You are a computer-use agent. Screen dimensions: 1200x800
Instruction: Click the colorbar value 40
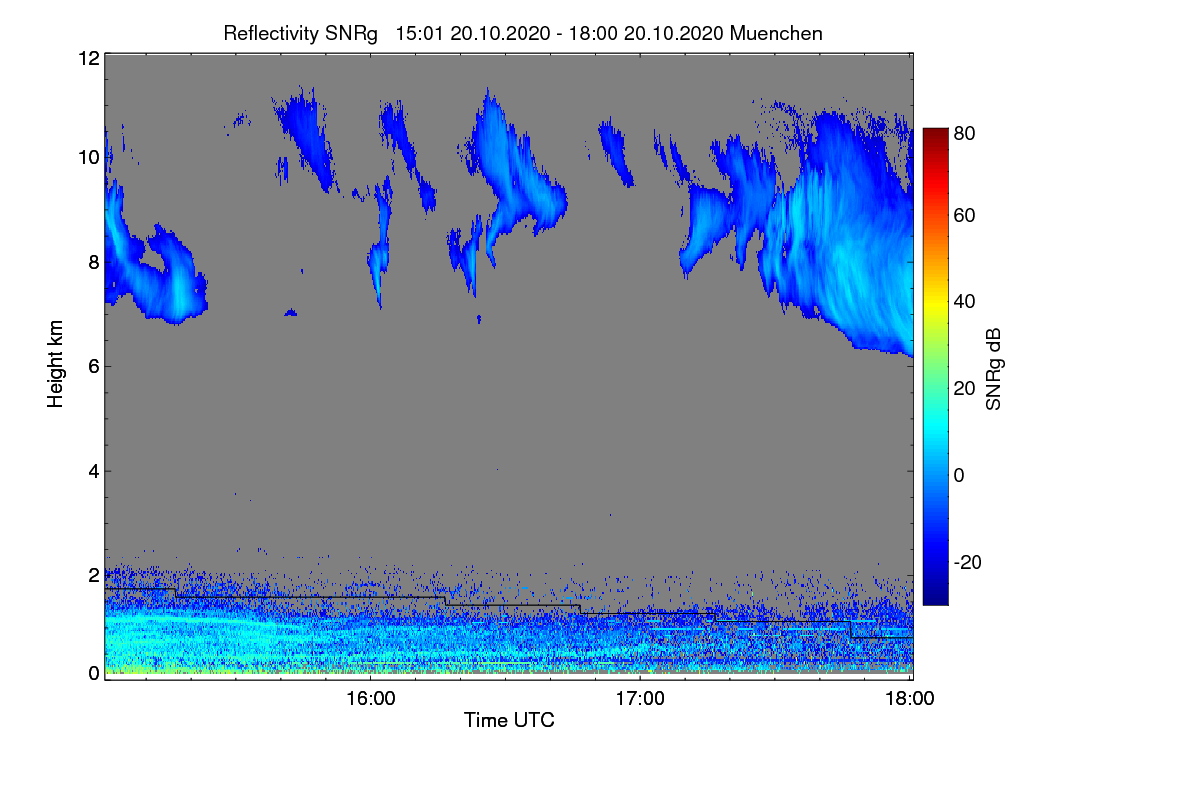pyautogui.click(x=964, y=301)
